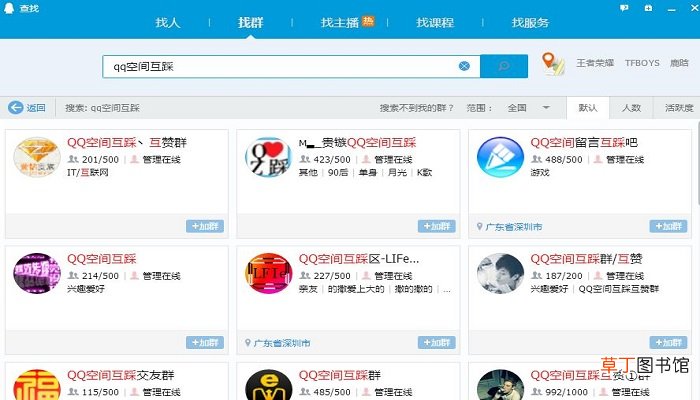Open the 找服务 tab

530,22
